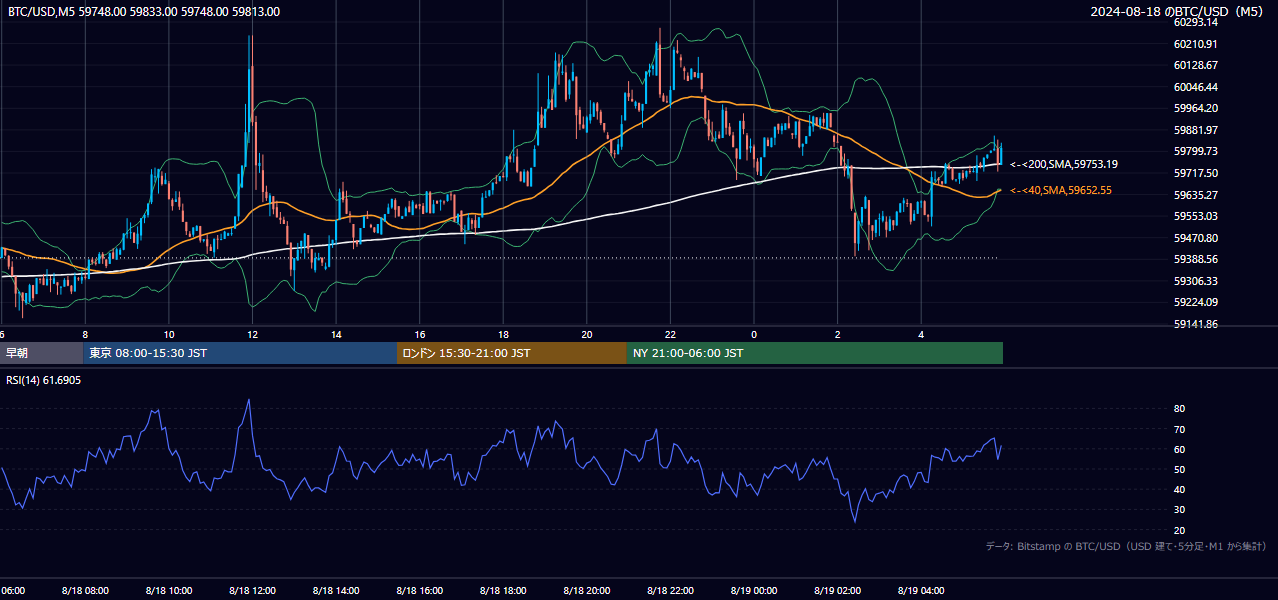This screenshot has width=1278, height=600.
Task: Click RSI axis level 70
Action: click(1179, 429)
